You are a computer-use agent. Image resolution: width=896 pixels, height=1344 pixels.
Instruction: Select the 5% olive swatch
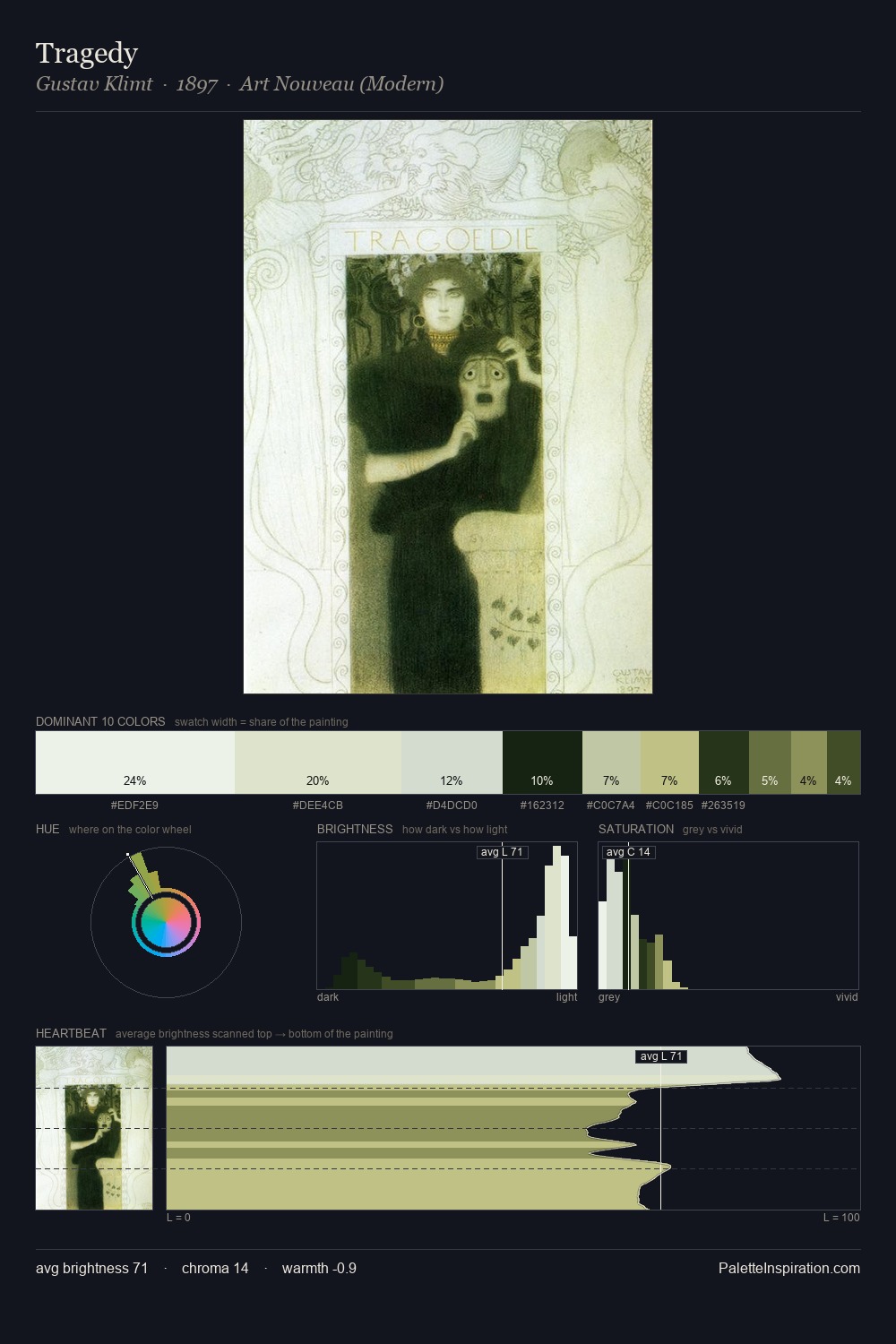[770, 762]
